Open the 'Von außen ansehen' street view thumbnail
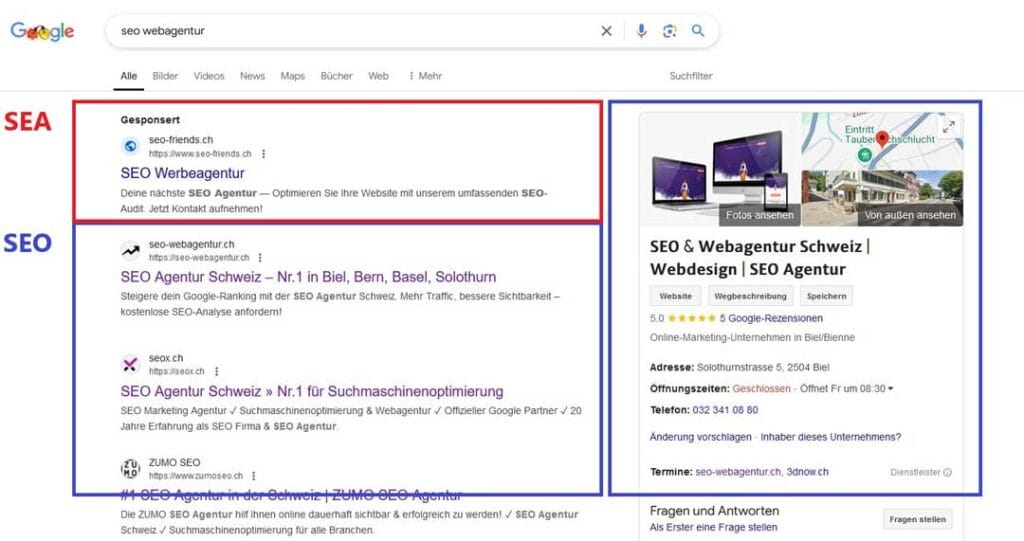 [882, 199]
